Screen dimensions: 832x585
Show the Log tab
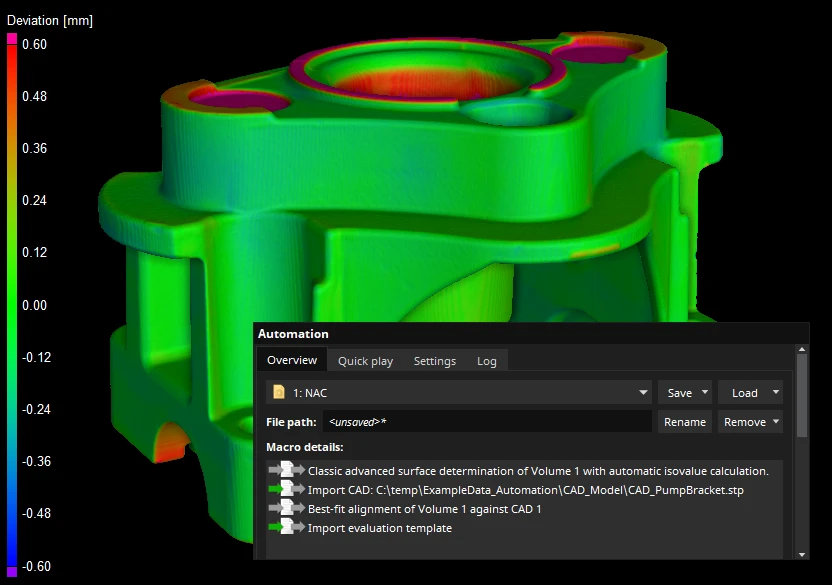[x=486, y=361]
